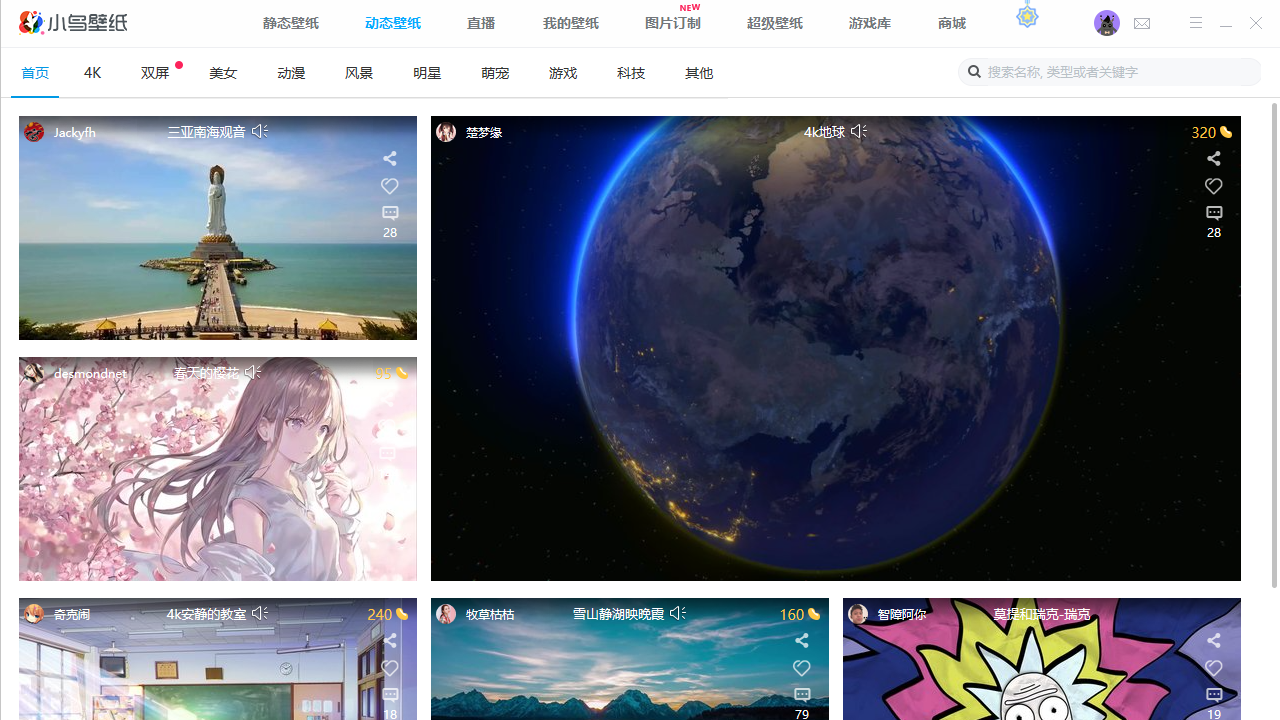Open the 我的壁纸 section
1280x720 pixels.
pos(570,22)
